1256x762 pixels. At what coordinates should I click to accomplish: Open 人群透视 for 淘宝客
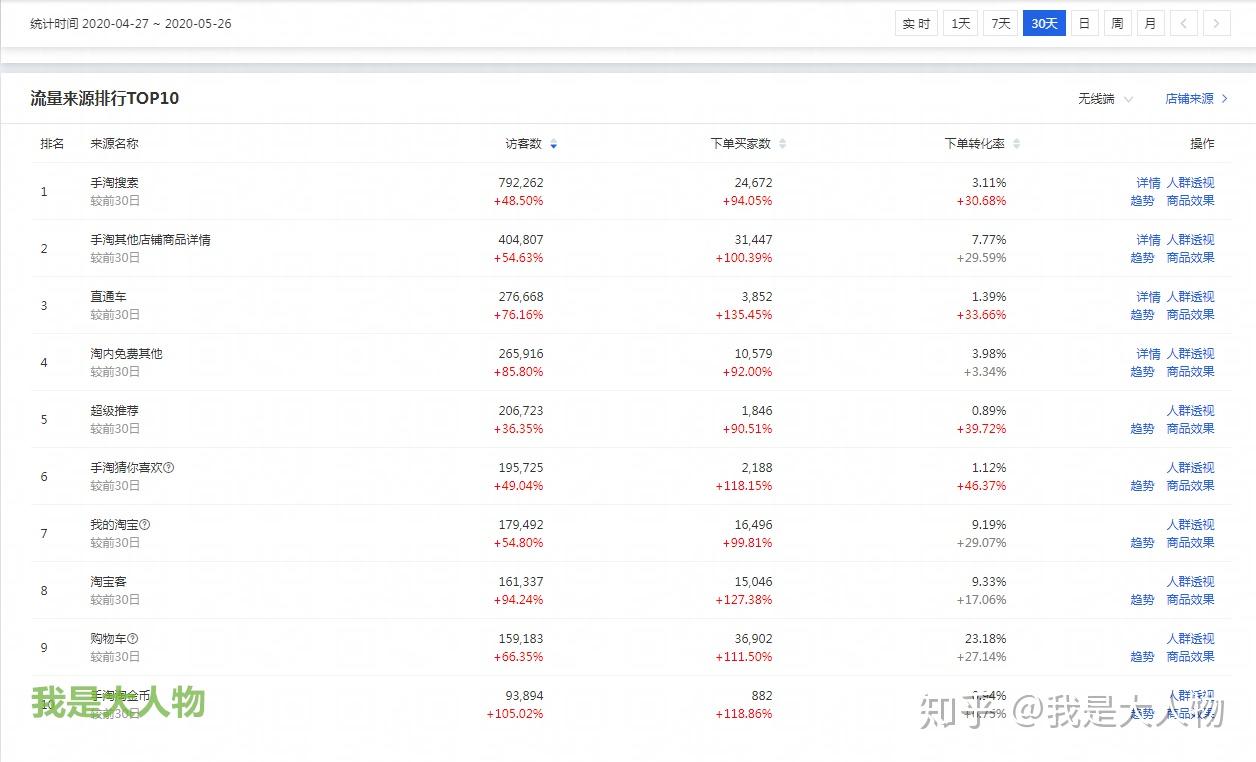1190,582
